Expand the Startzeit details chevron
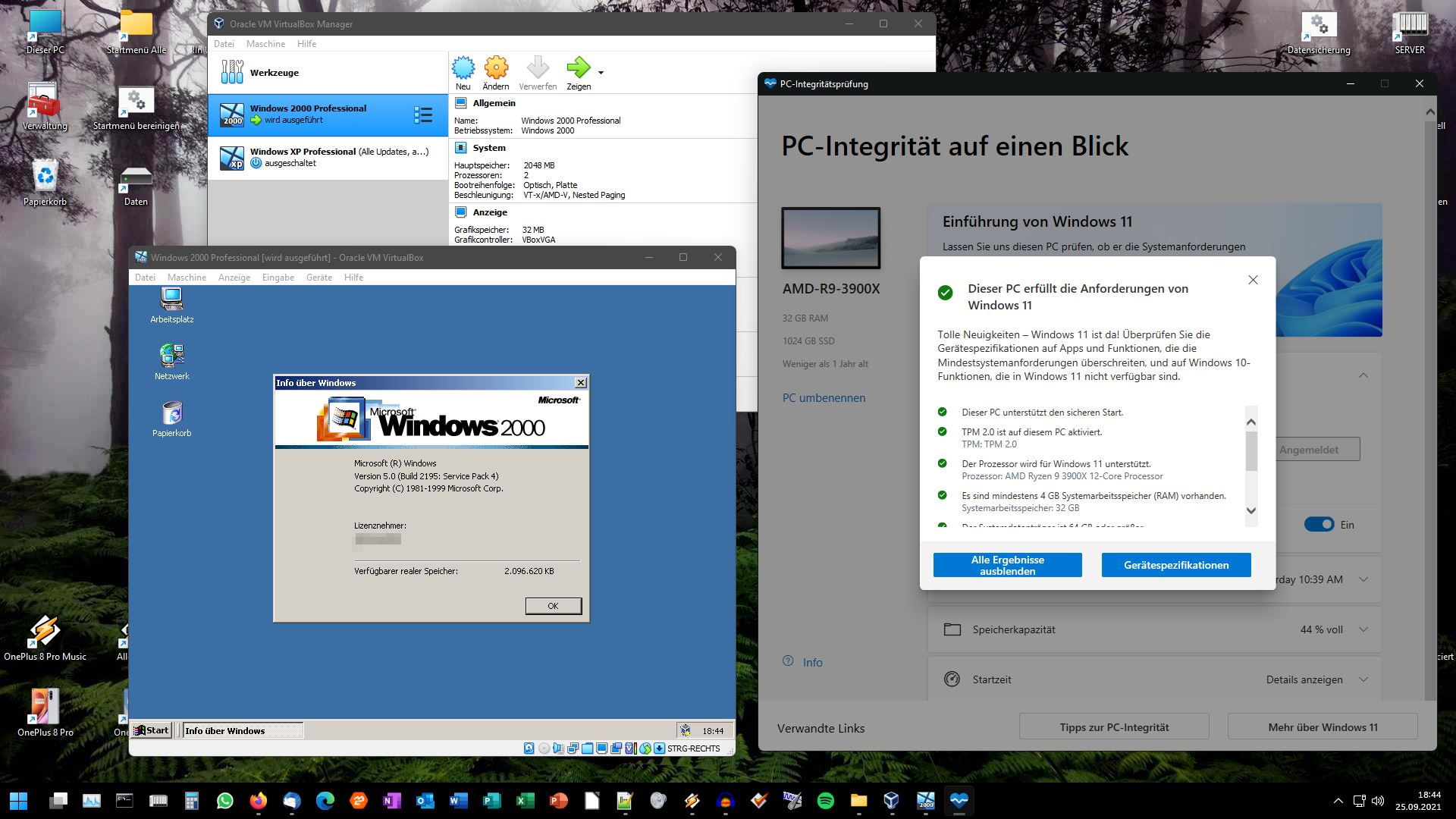 [1363, 679]
